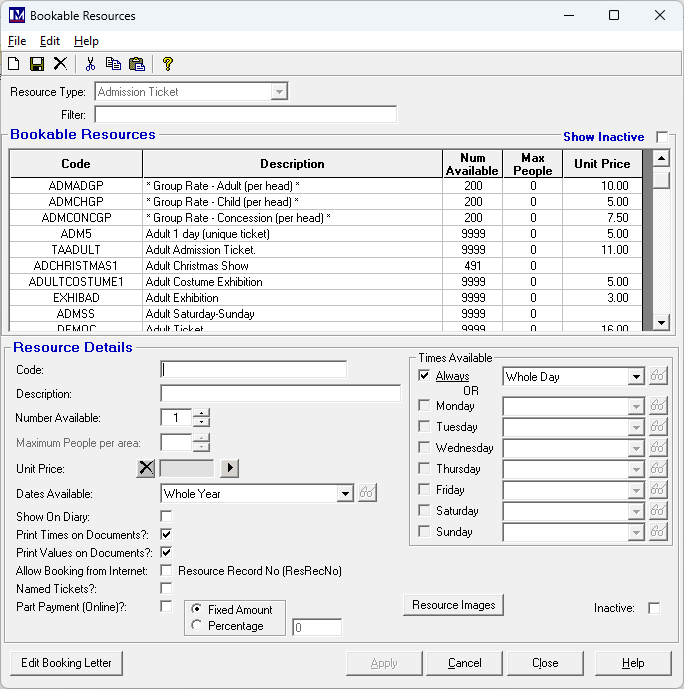
Task: Click the Paste clipboard toolbar icon
Action: pos(137,64)
